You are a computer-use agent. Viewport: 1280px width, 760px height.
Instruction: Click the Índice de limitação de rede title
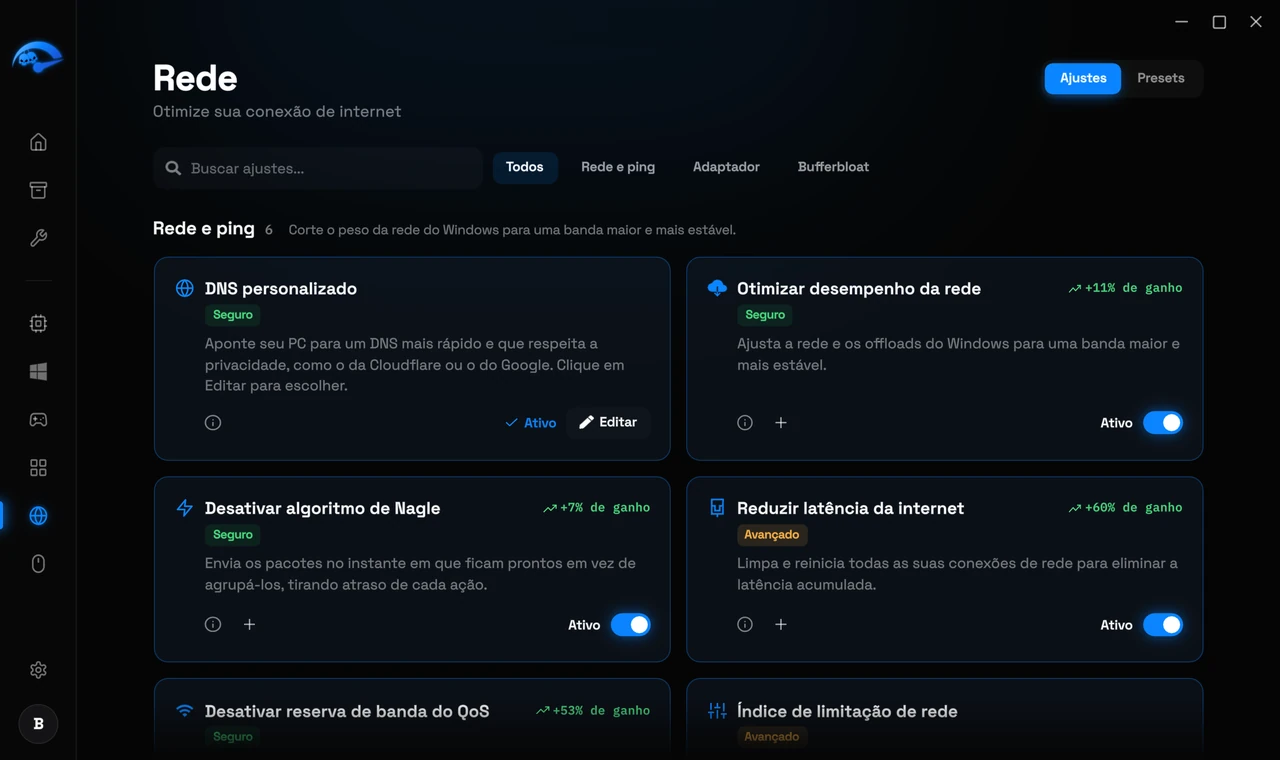click(x=847, y=711)
